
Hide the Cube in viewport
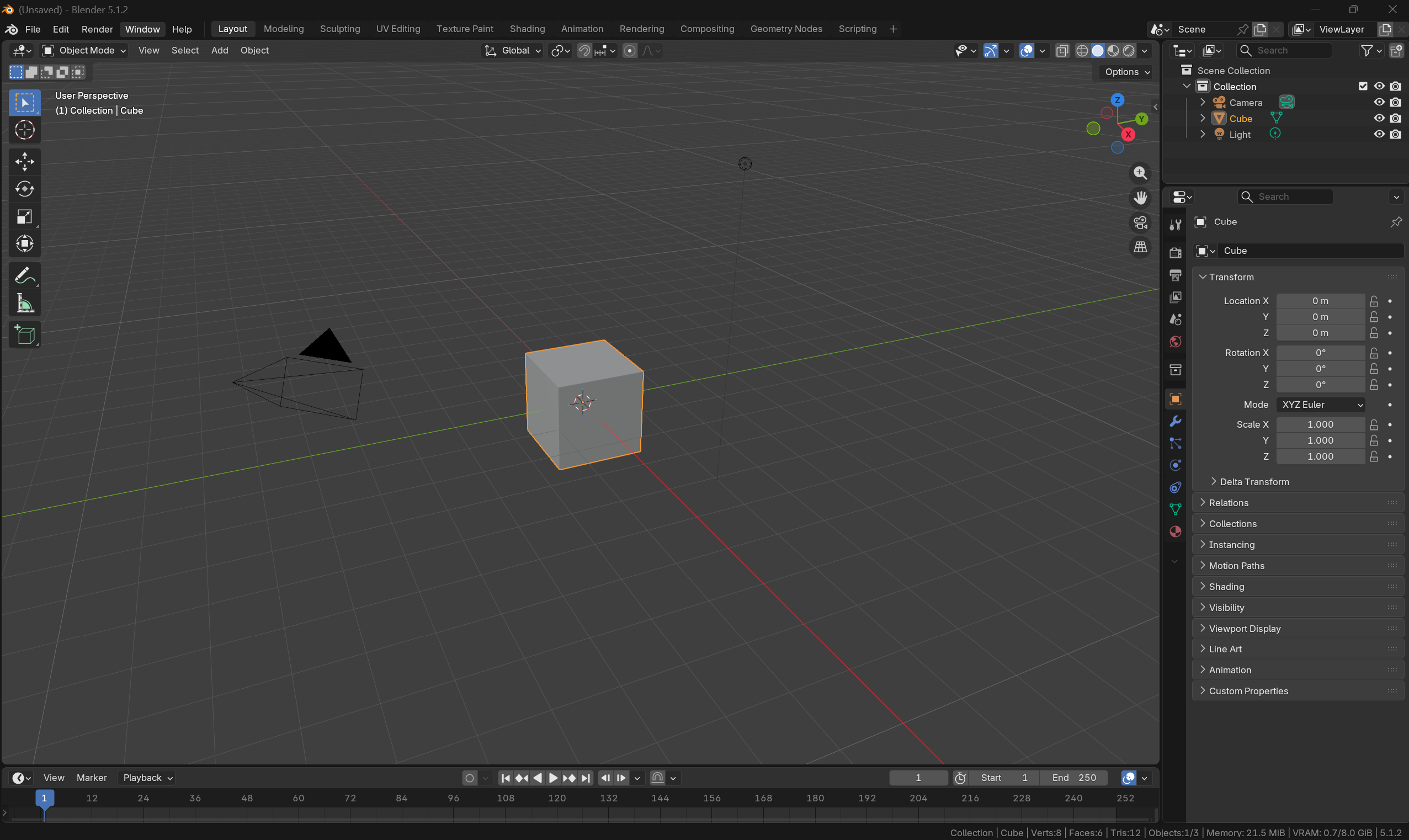click(x=1380, y=118)
